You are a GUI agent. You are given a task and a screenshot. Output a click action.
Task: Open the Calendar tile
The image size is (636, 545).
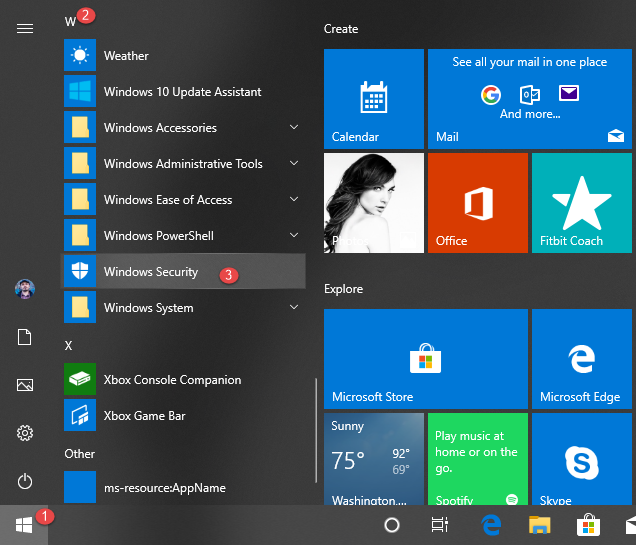374,99
